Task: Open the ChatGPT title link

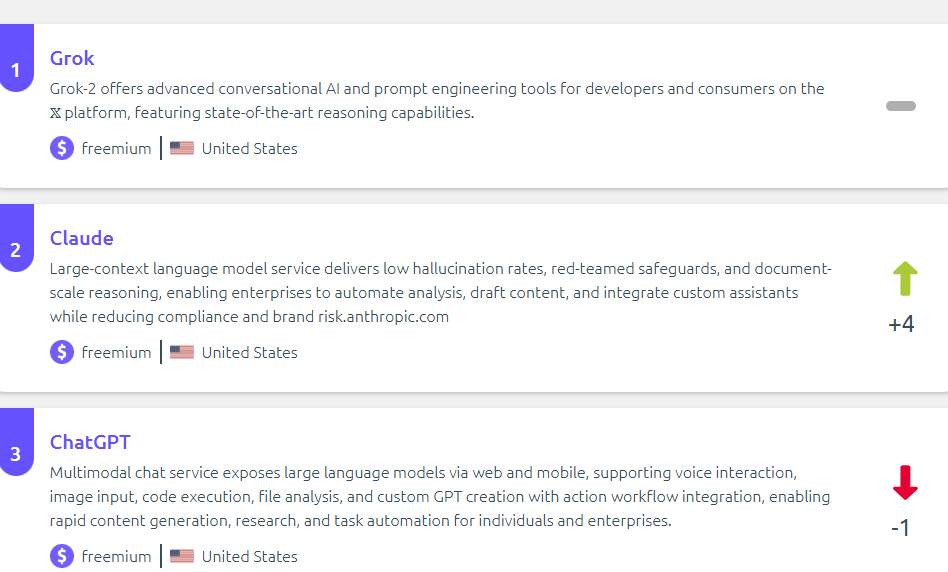Action: tap(90, 442)
